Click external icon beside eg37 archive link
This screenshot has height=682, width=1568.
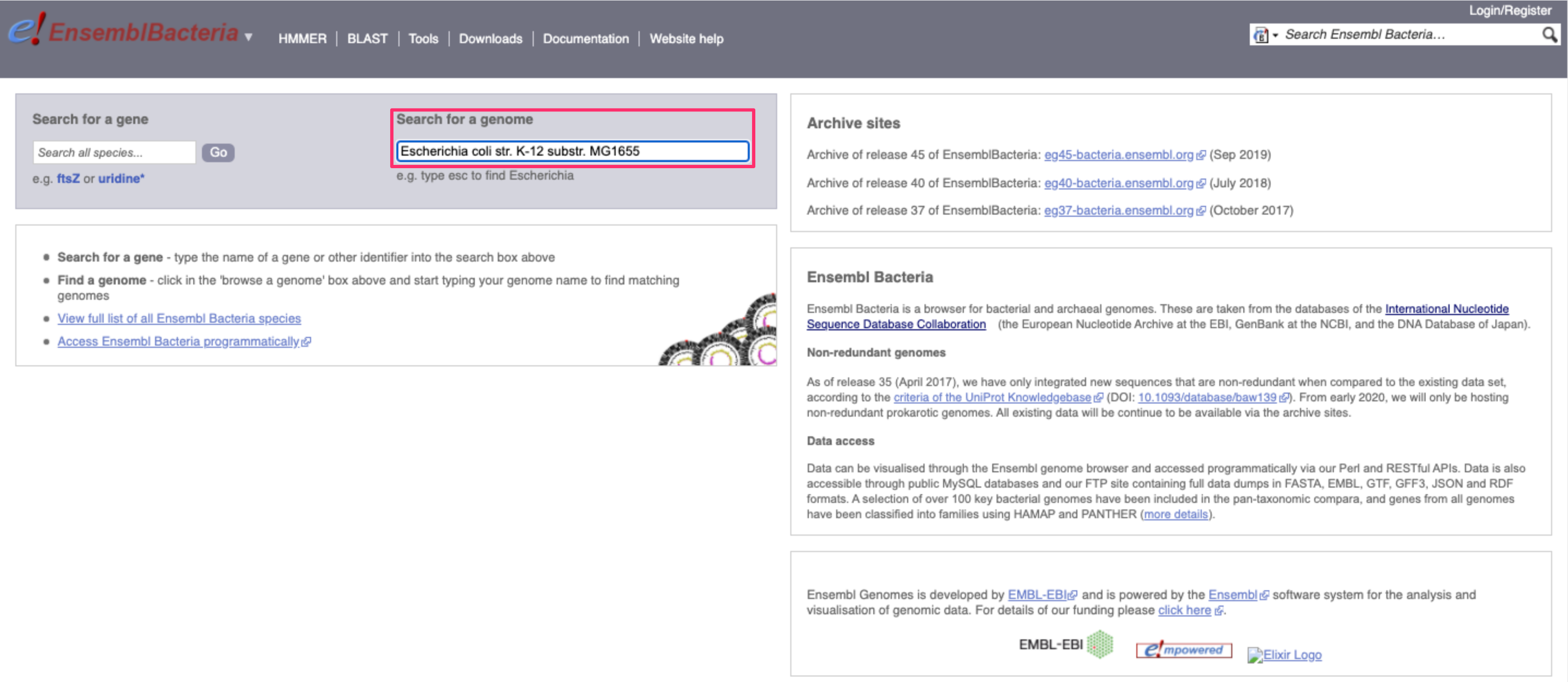(1200, 211)
